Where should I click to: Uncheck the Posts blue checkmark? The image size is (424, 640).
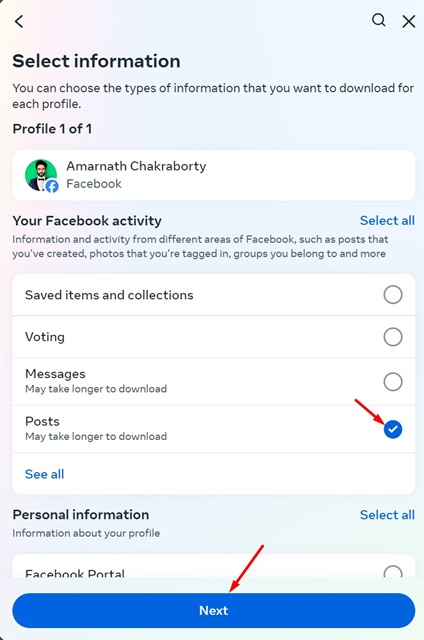click(393, 429)
